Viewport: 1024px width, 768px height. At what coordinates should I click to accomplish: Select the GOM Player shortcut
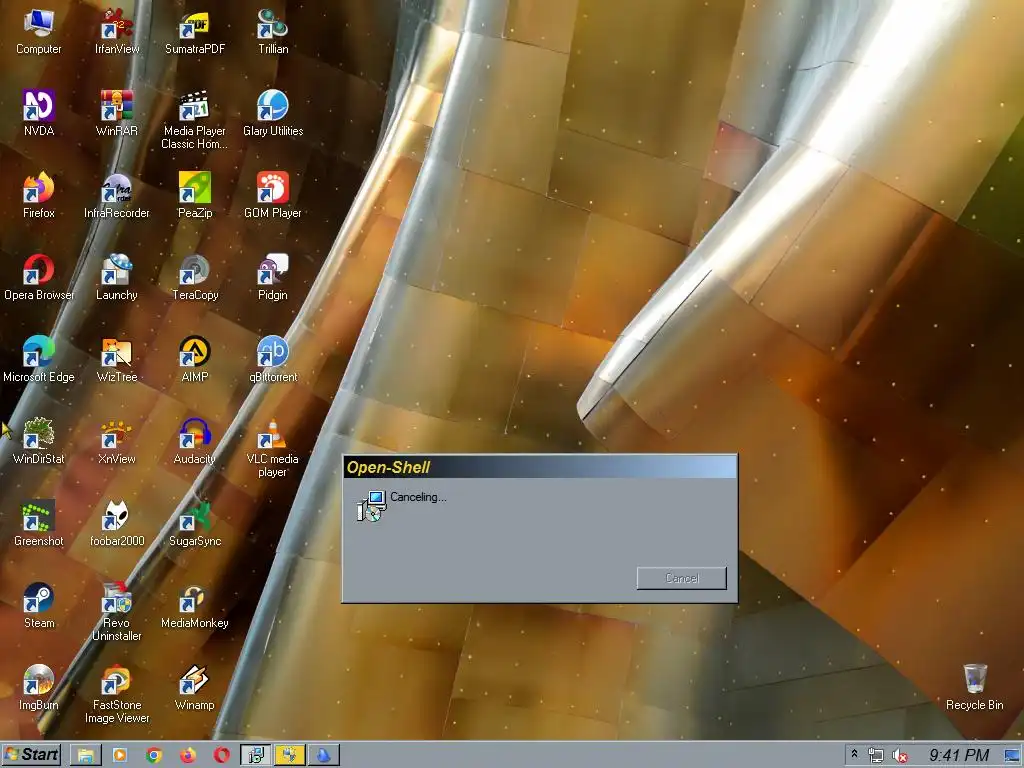point(273,196)
